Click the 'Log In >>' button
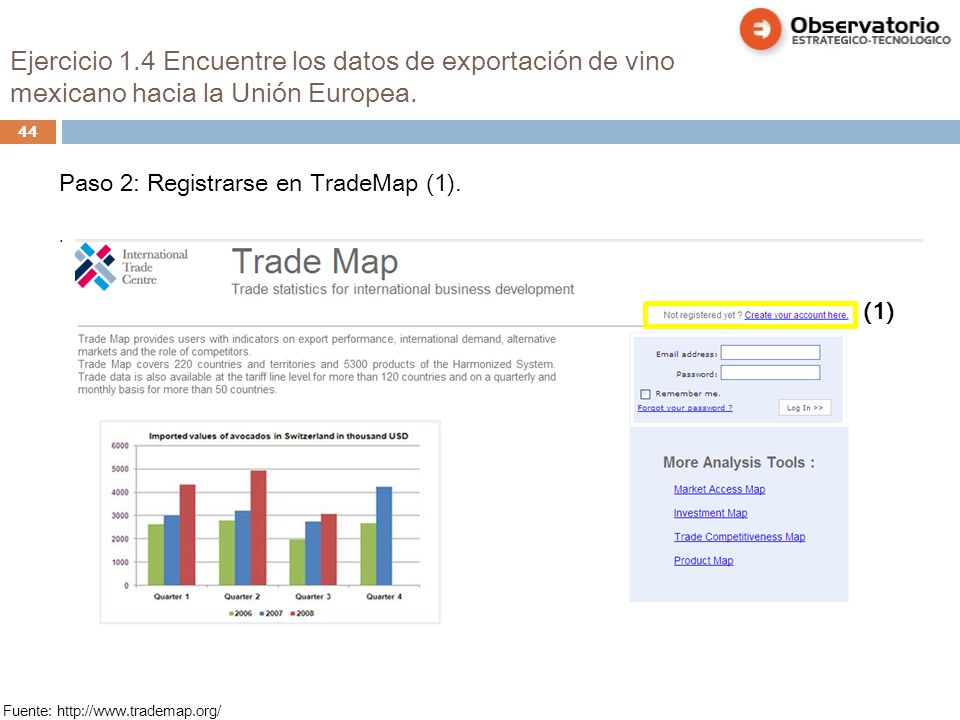The height and width of the screenshot is (720, 960). click(804, 408)
